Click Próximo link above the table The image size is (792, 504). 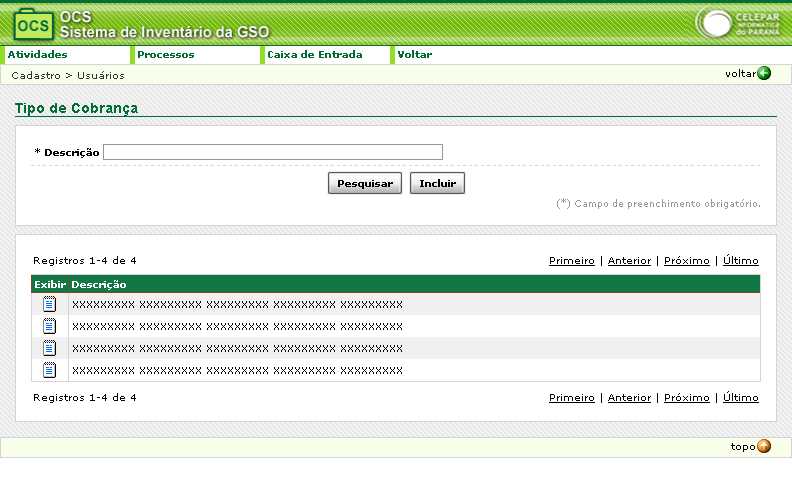686,261
